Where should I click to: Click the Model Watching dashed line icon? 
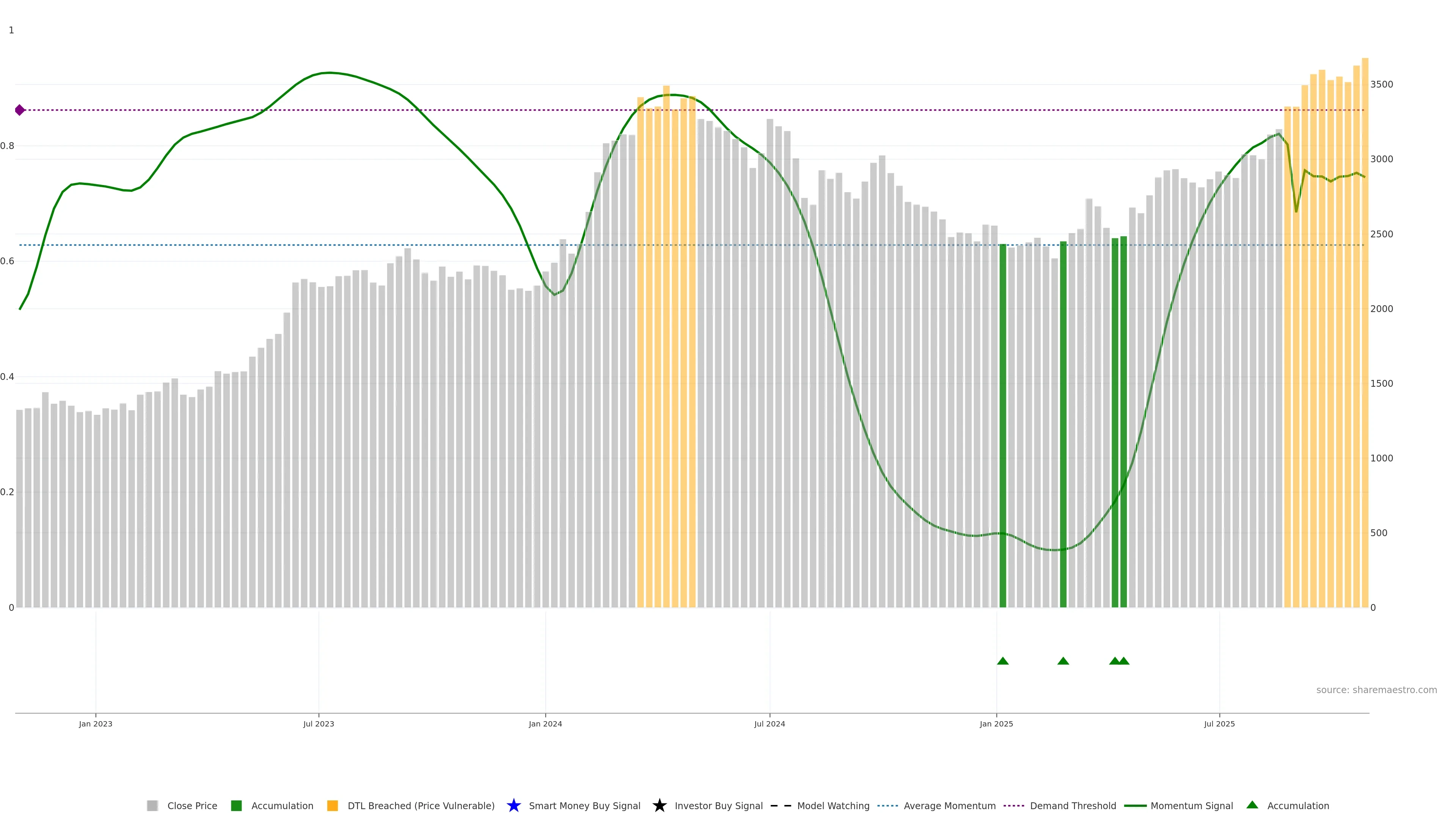tap(781, 805)
